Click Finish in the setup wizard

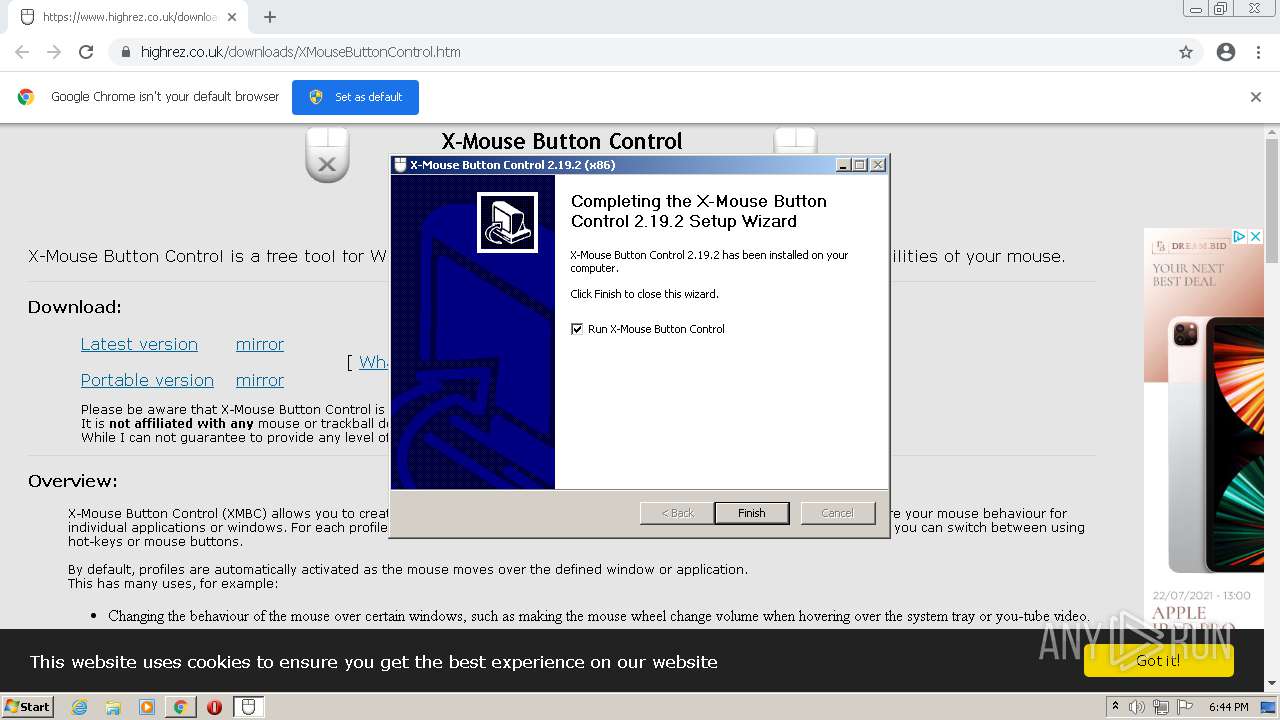point(751,513)
